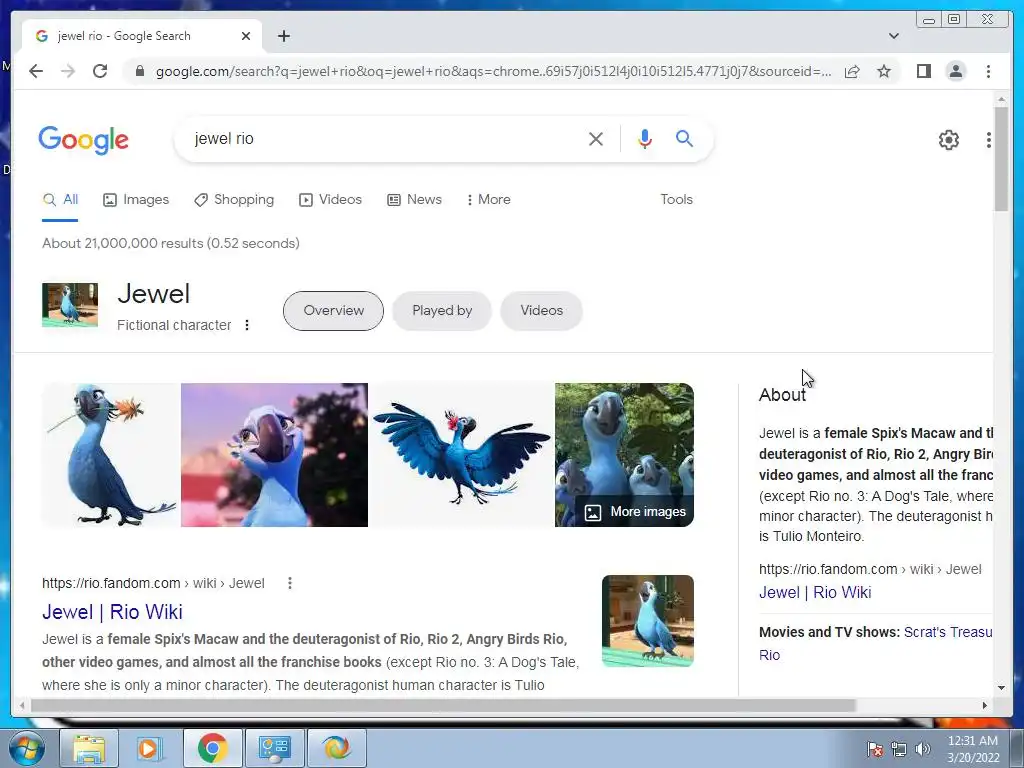Select Chrome in the taskbar
The height and width of the screenshot is (768, 1024).
[212, 748]
